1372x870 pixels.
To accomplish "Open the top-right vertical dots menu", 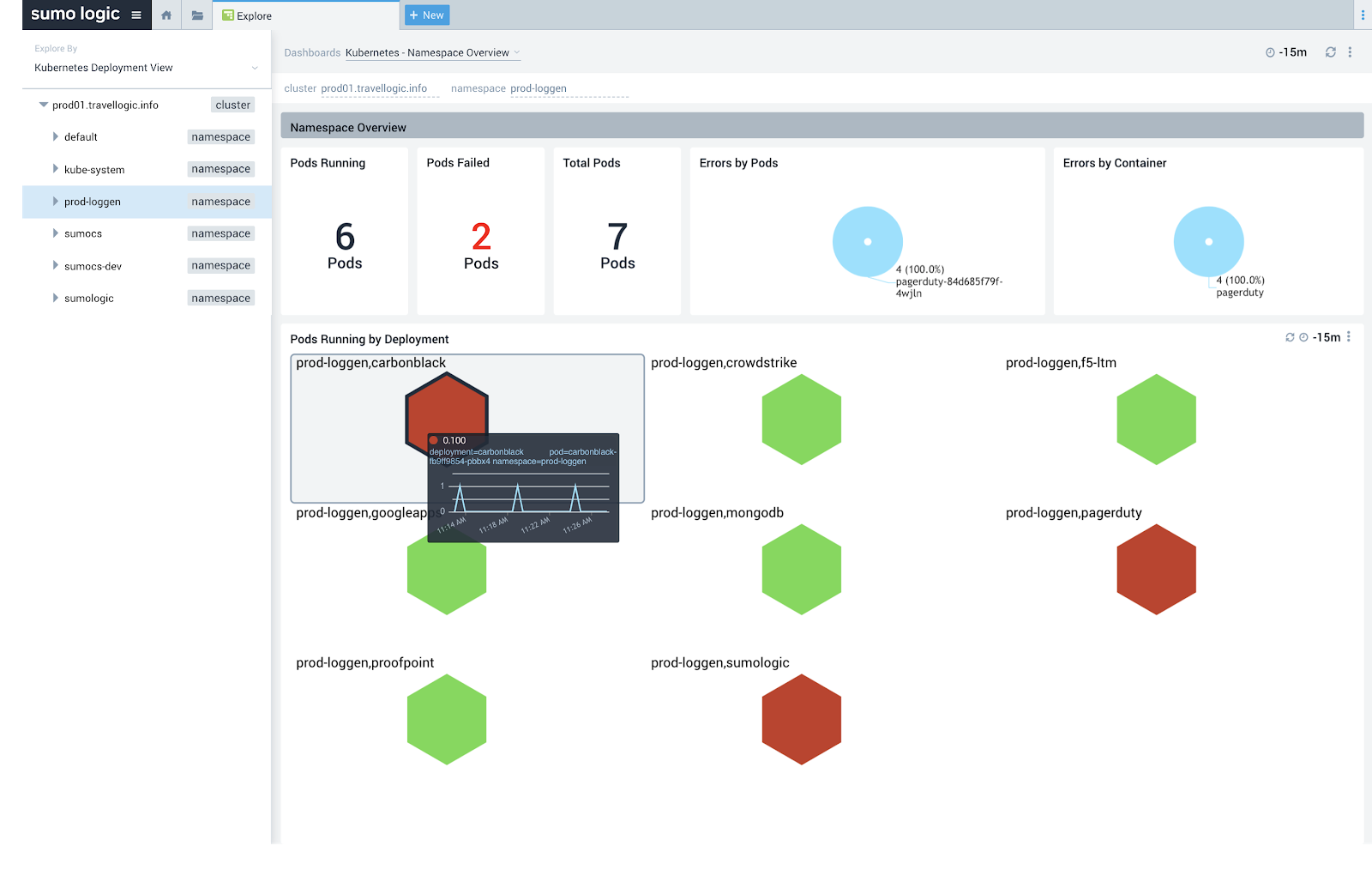I will click(1363, 15).
